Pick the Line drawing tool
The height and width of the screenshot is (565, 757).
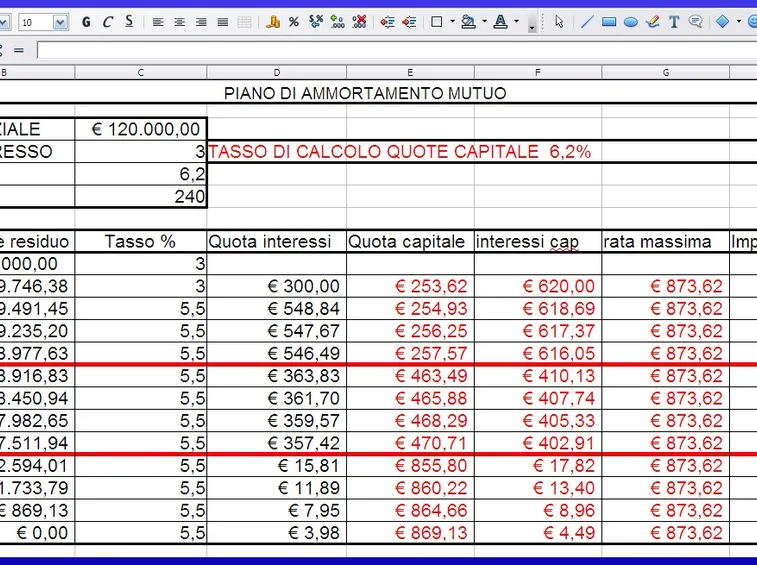click(x=587, y=22)
